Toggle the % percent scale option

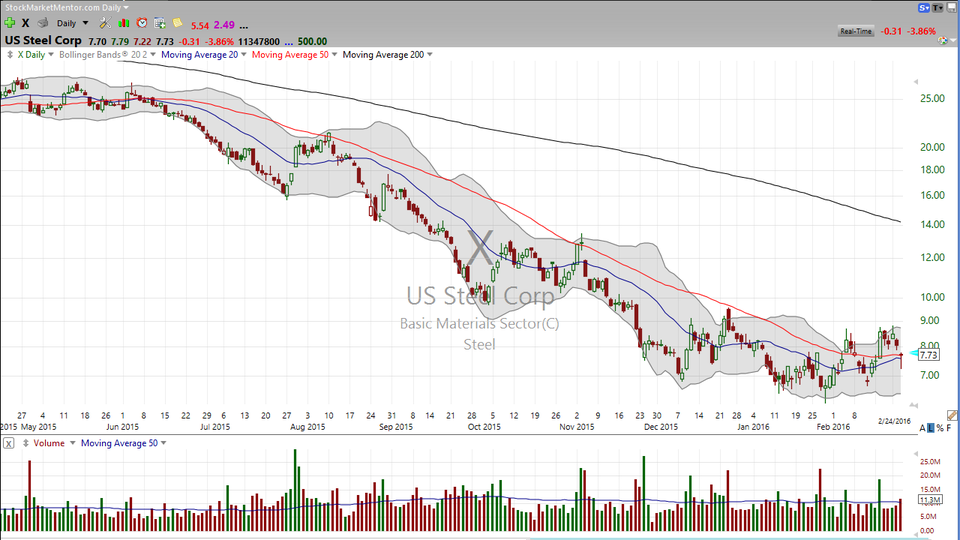click(940, 428)
